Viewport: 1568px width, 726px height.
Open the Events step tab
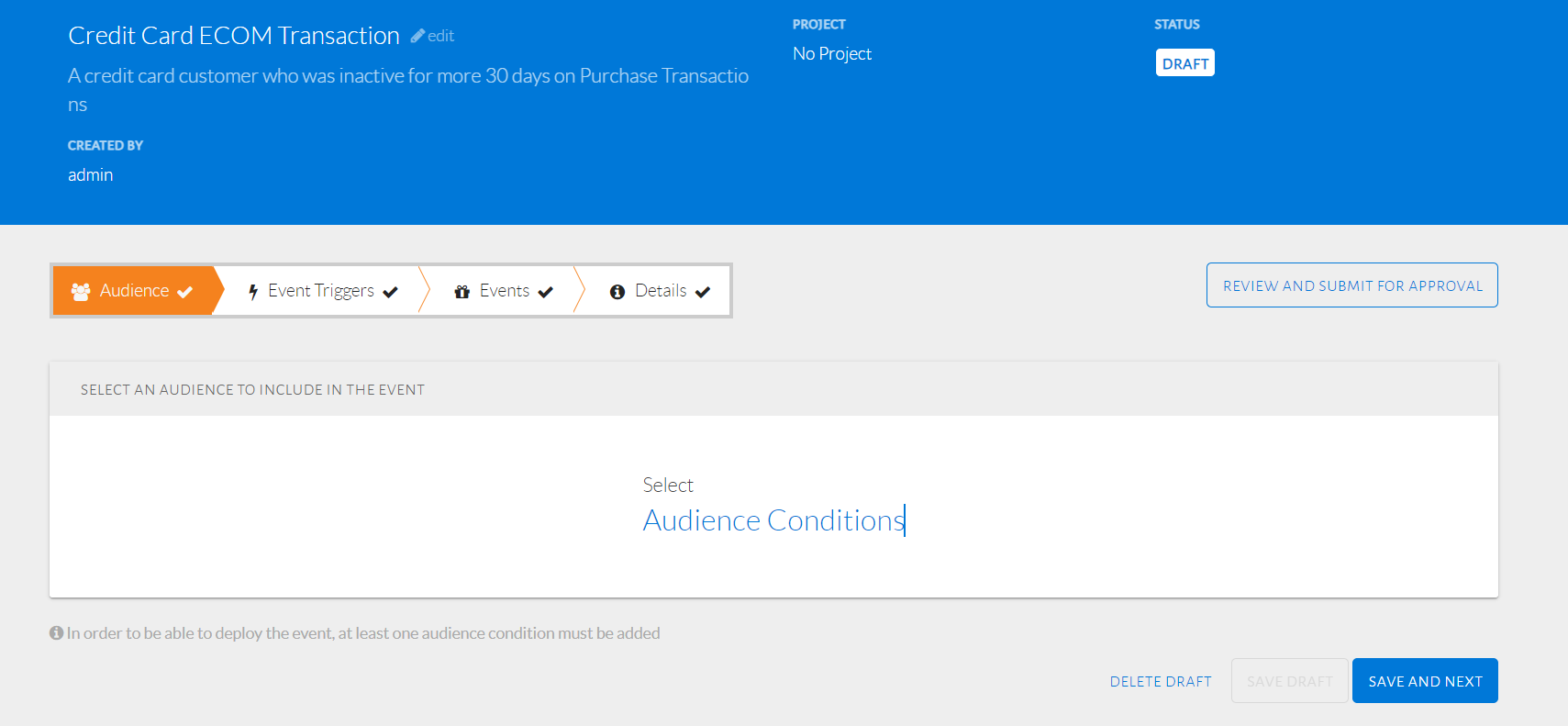(504, 291)
